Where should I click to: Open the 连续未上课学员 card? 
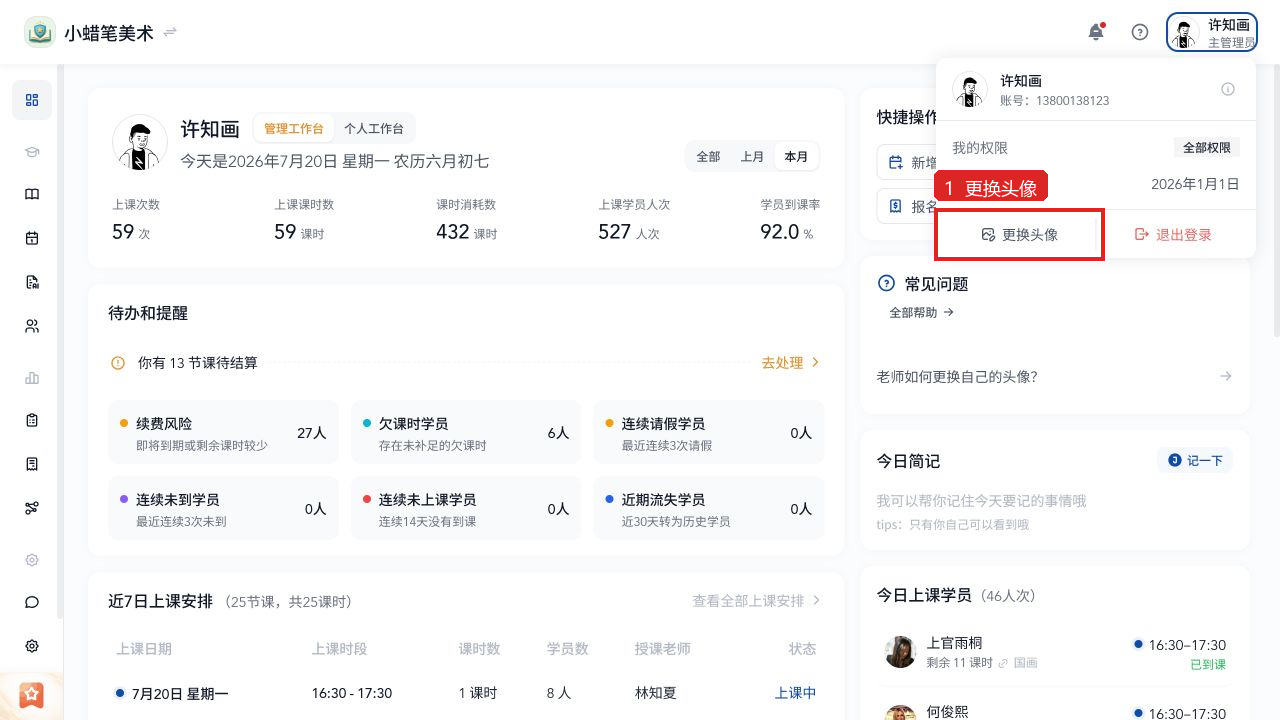pos(465,509)
